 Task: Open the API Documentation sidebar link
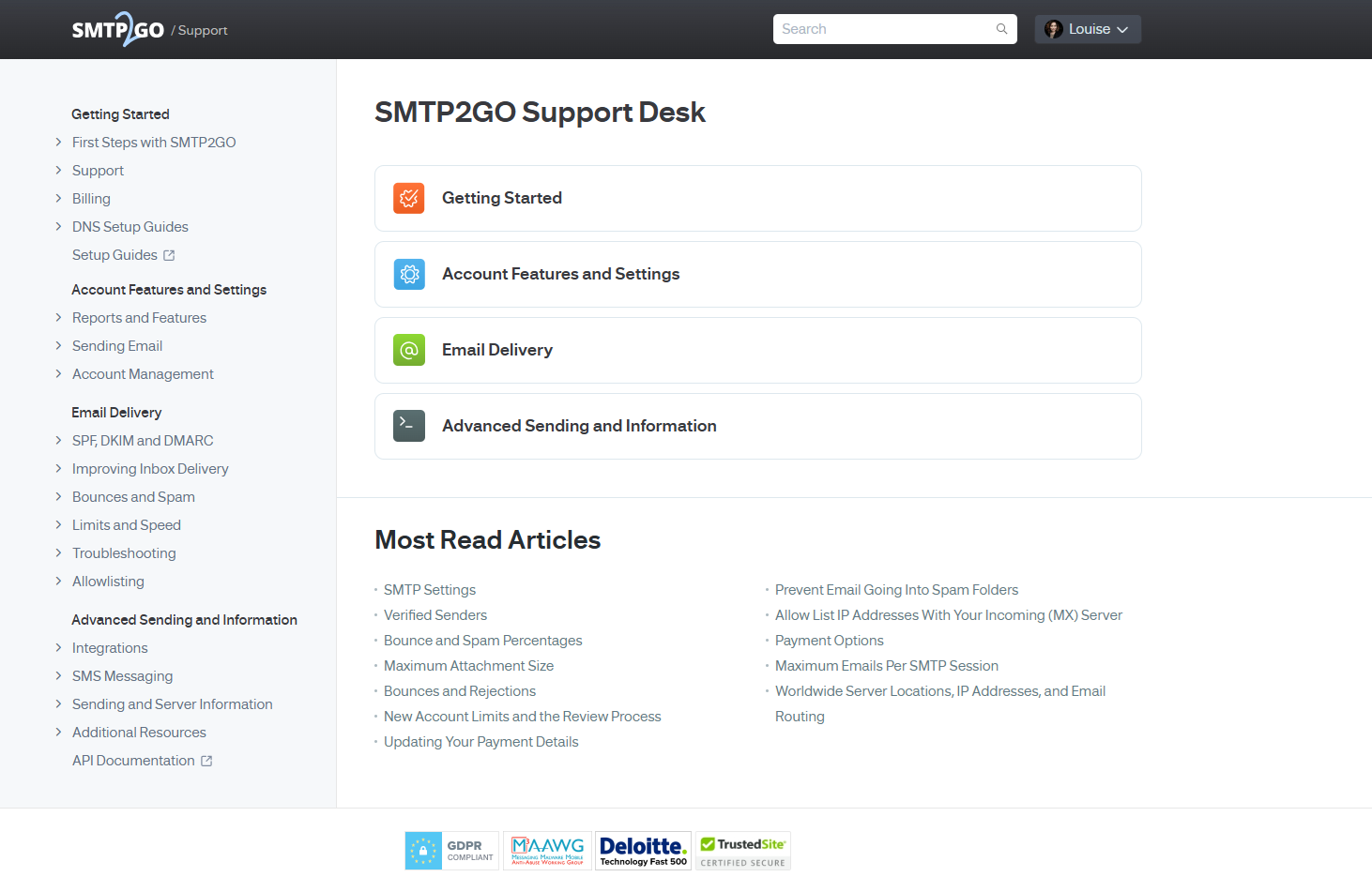tap(133, 761)
